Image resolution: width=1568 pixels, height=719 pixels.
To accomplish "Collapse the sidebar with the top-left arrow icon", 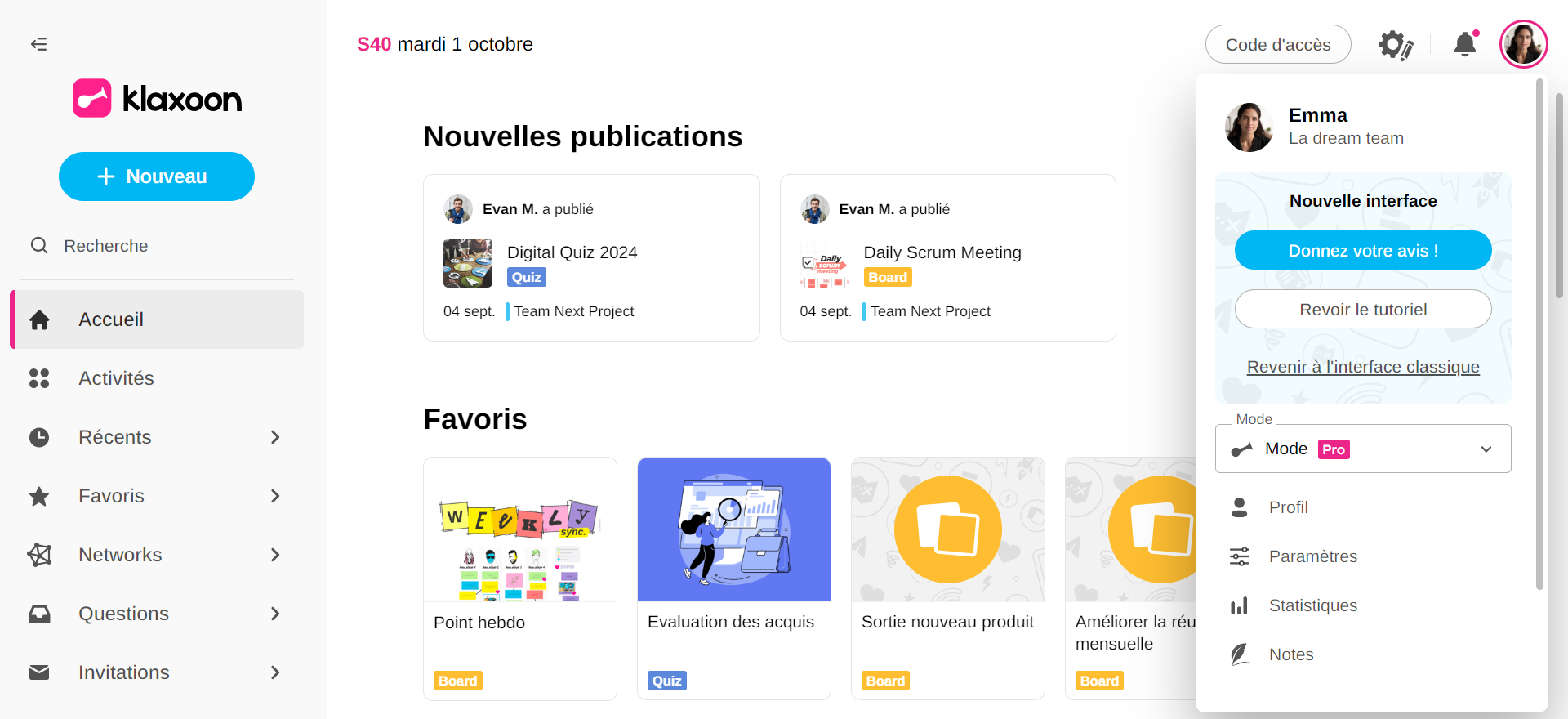I will (38, 44).
